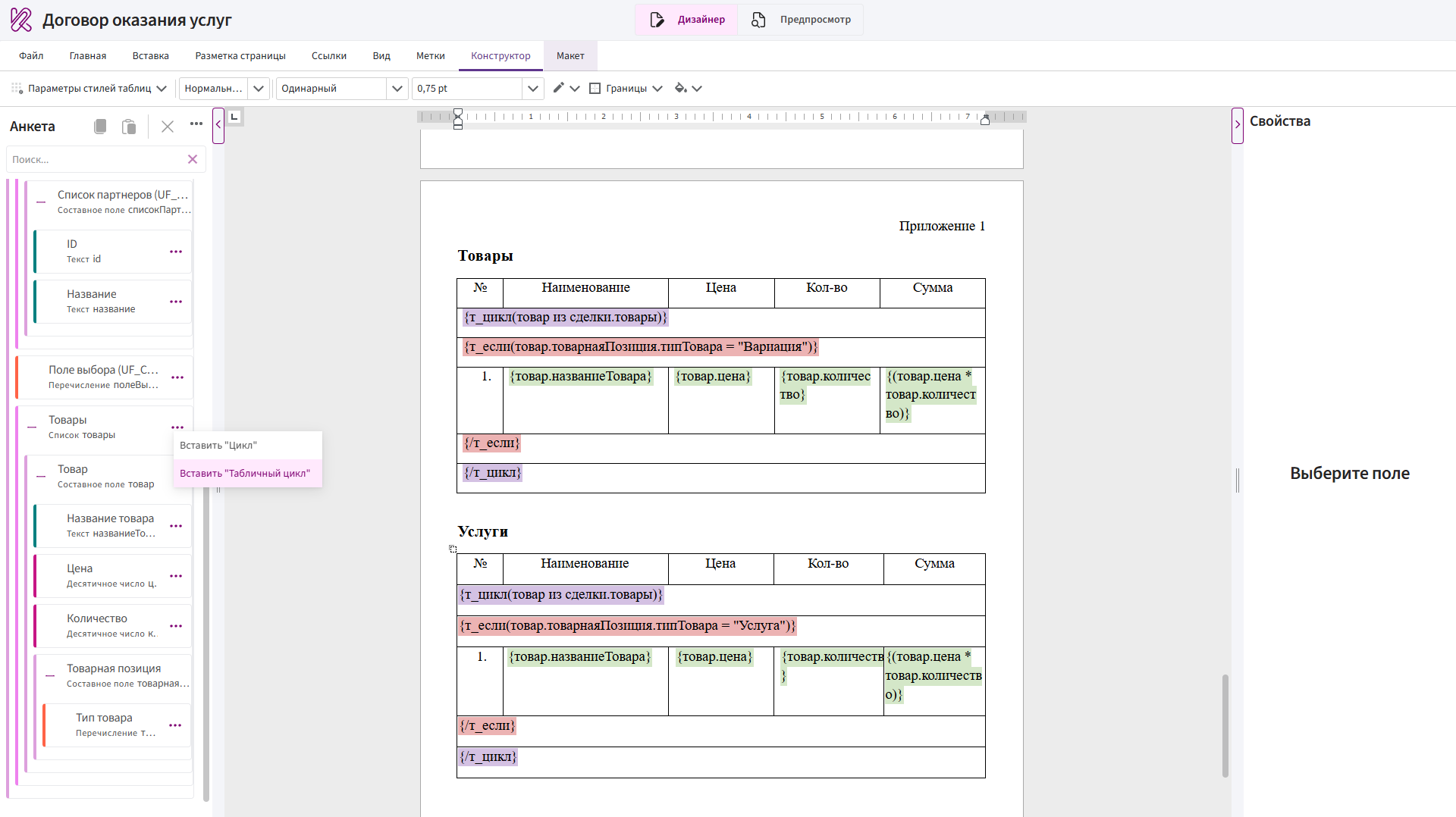The width and height of the screenshot is (1456, 817).
Task: Open the Анкета panel three-dots menu
Action: pyautogui.click(x=196, y=124)
